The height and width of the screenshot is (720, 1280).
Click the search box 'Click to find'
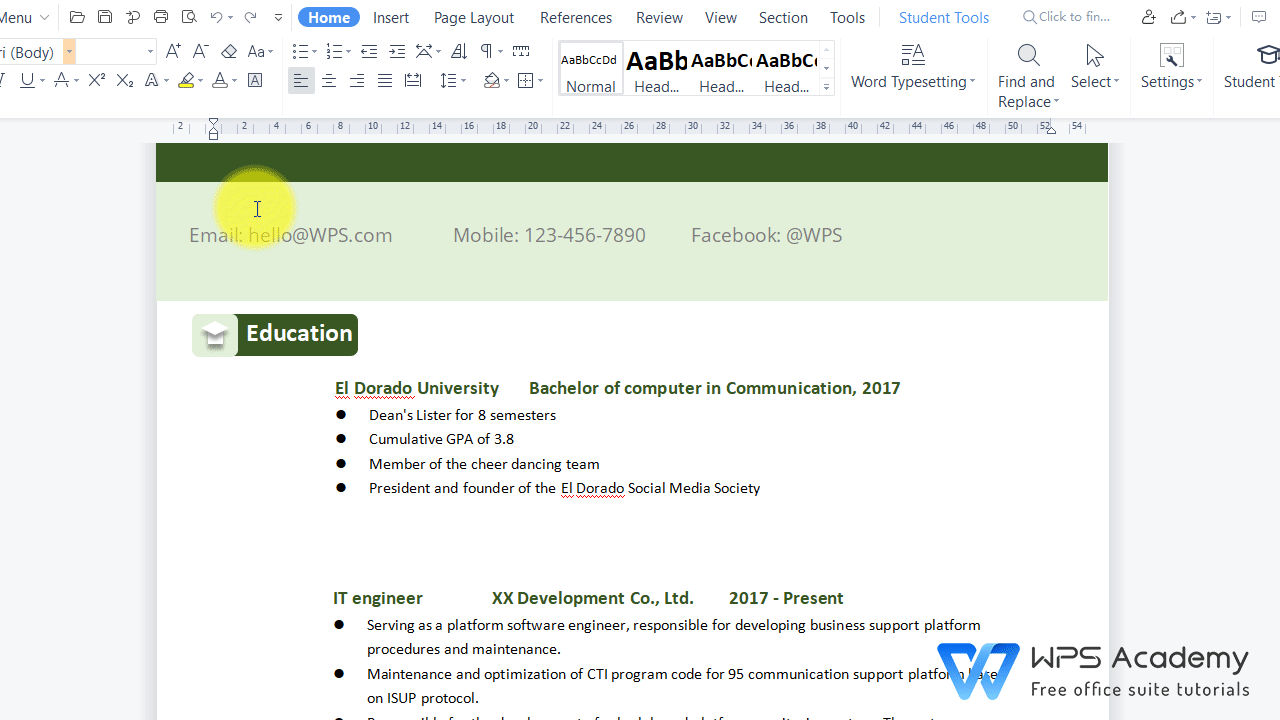pyautogui.click(x=1066, y=17)
